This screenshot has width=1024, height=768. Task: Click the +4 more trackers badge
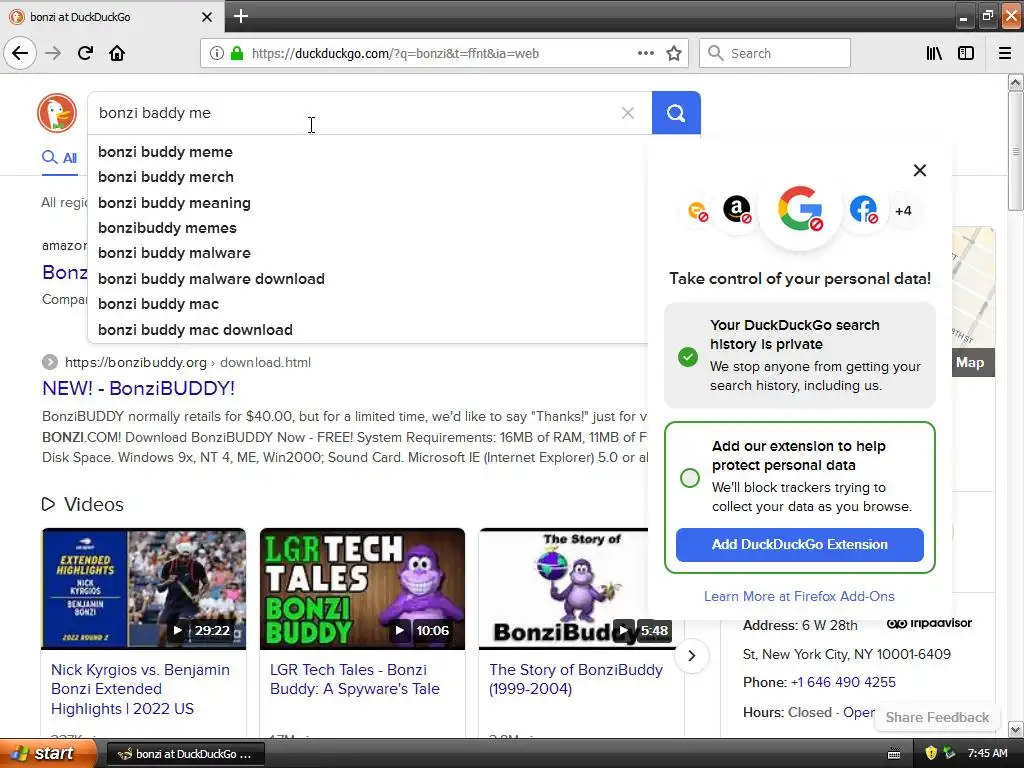click(x=903, y=211)
